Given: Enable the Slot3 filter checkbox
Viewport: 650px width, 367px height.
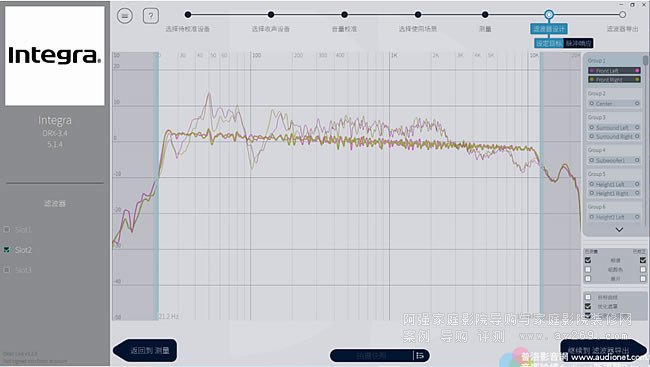Looking at the screenshot, I should pyautogui.click(x=7, y=270).
